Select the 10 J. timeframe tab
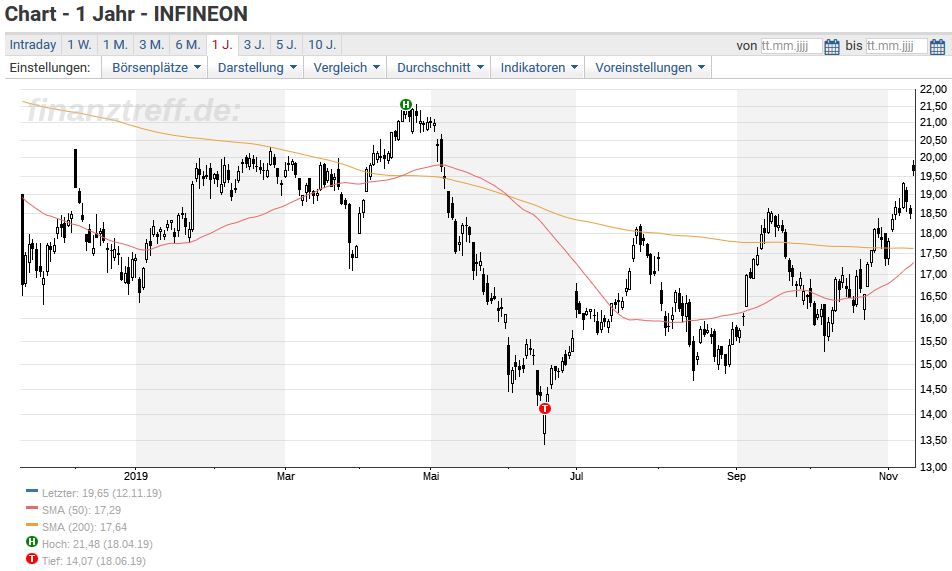 click(322, 44)
